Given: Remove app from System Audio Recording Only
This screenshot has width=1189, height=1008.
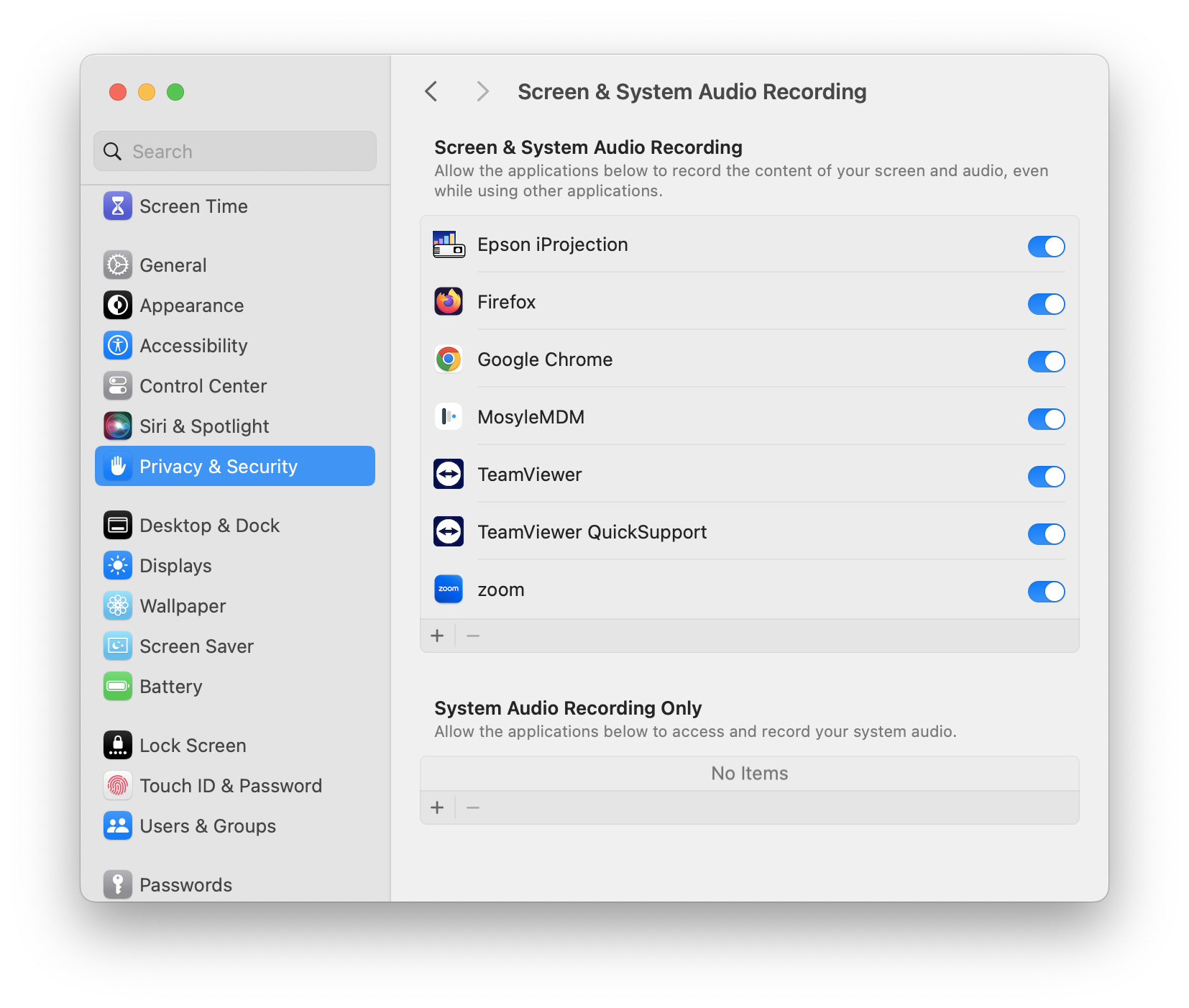Looking at the screenshot, I should coord(473,807).
